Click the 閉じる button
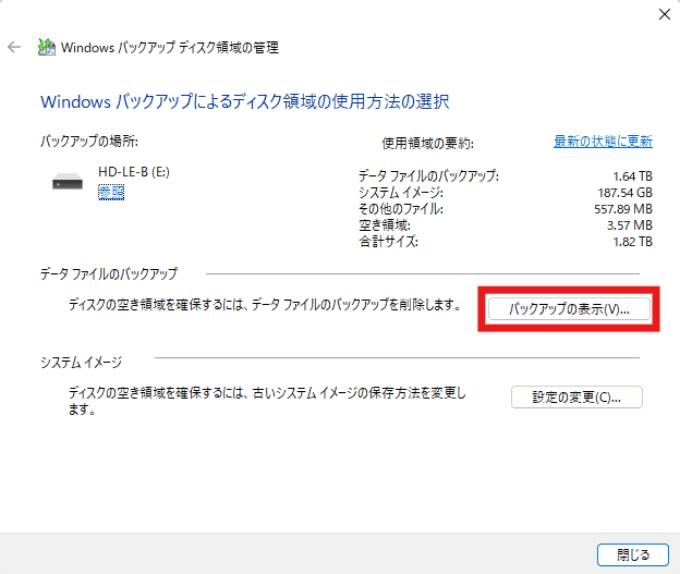 (633, 554)
